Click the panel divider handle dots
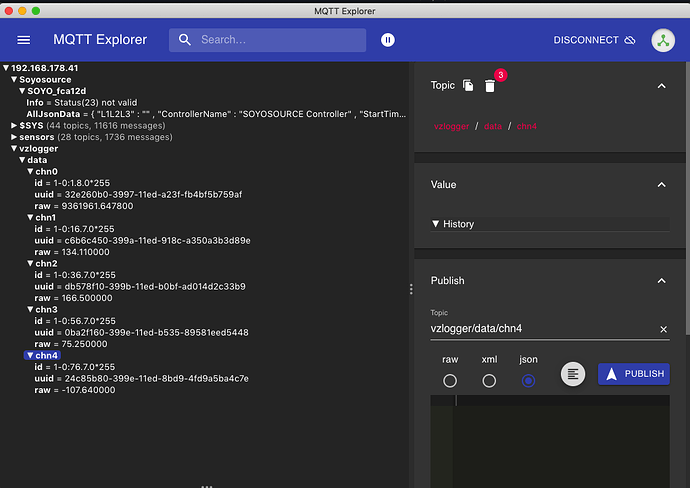Viewport: 690px width, 488px height. [411, 289]
